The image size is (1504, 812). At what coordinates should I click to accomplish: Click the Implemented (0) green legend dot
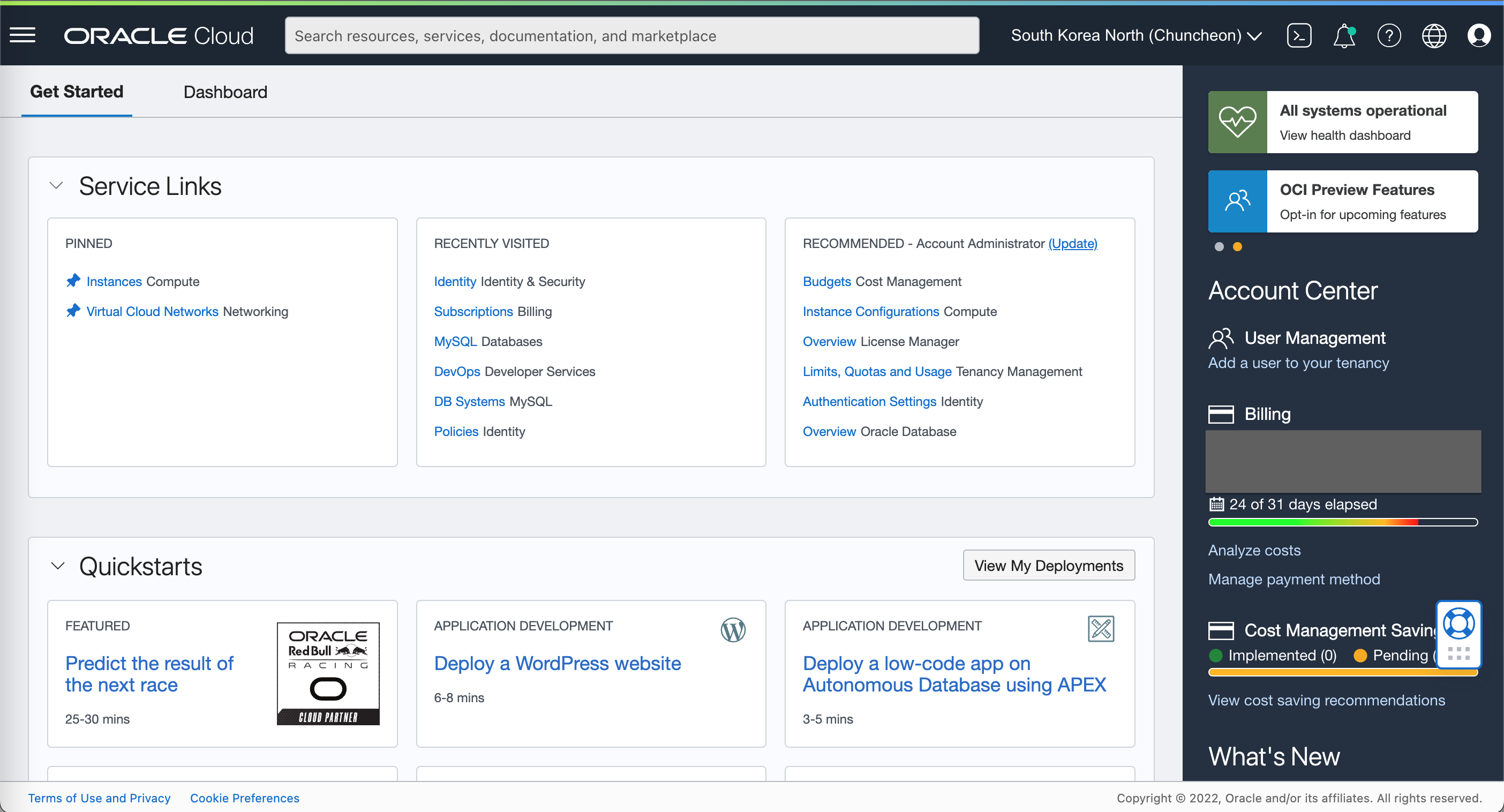[1216, 656]
